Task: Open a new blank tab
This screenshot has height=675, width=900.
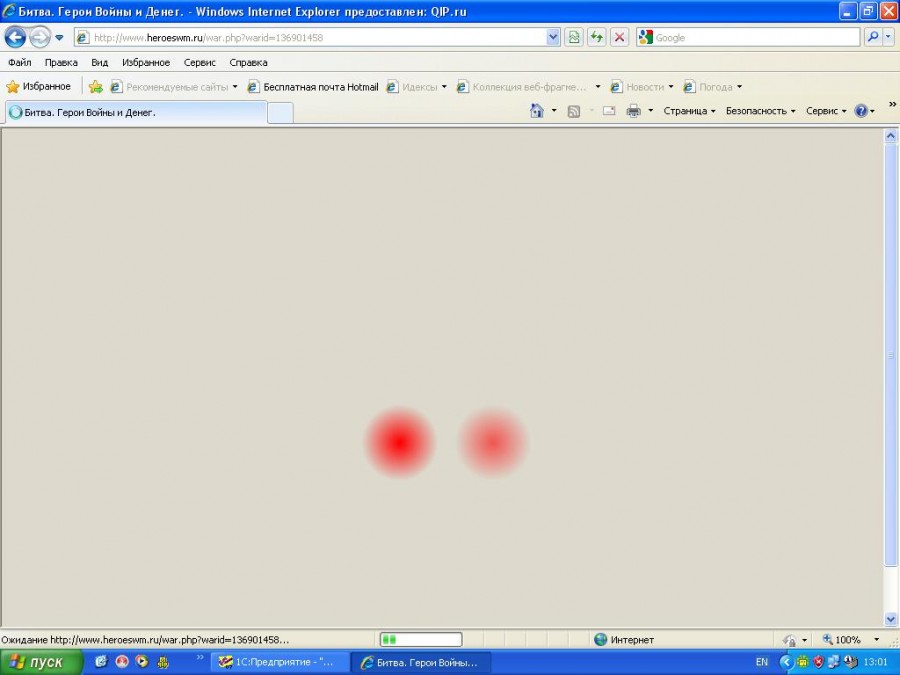Action: coord(281,112)
